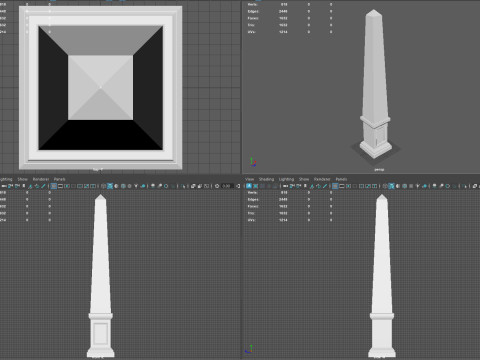Image resolution: width=480 pixels, height=360 pixels.
Task: Click the 'persp' camera label in perspective viewport
Action: point(379,169)
